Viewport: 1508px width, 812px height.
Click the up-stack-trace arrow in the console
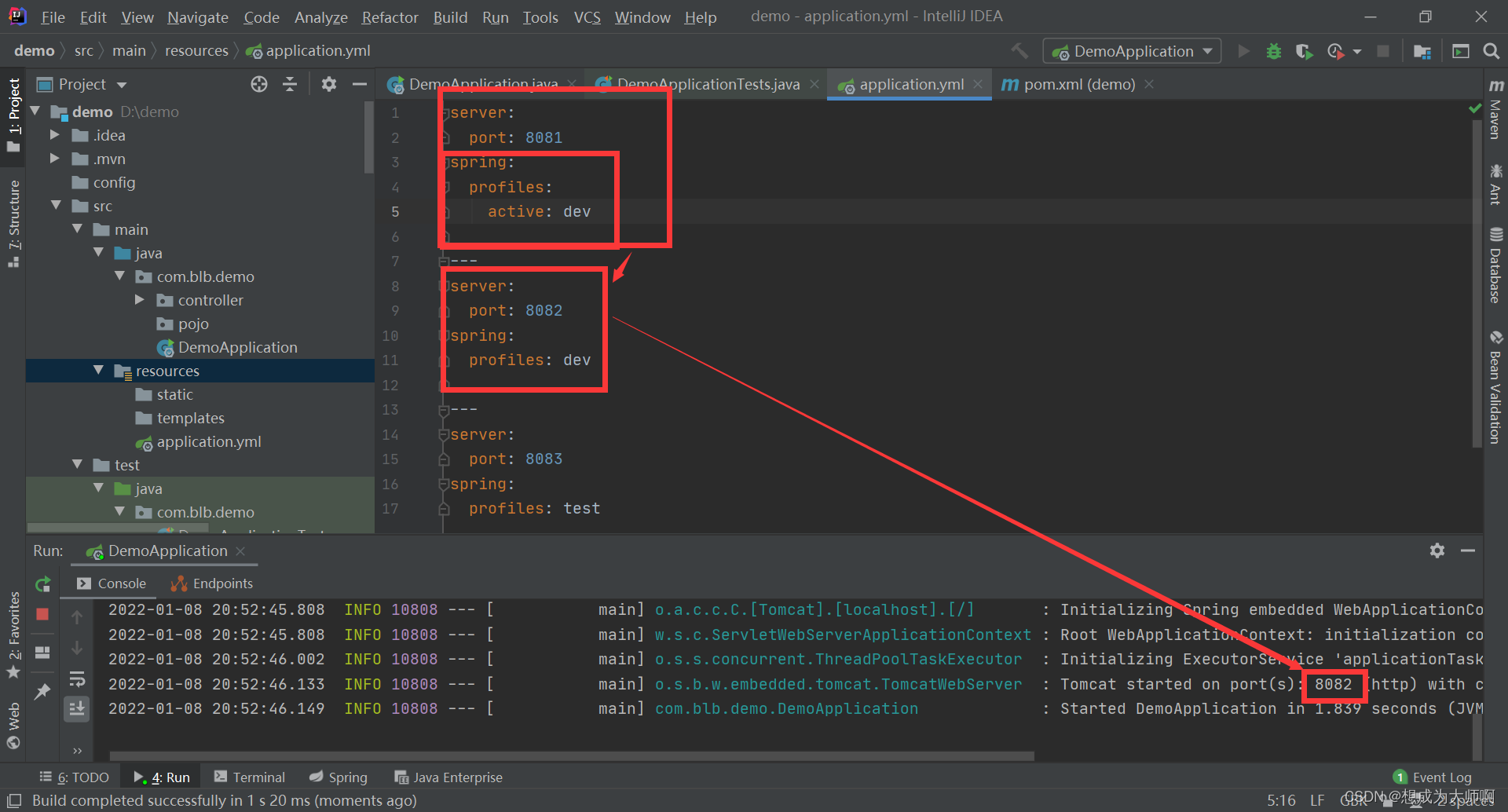click(77, 618)
